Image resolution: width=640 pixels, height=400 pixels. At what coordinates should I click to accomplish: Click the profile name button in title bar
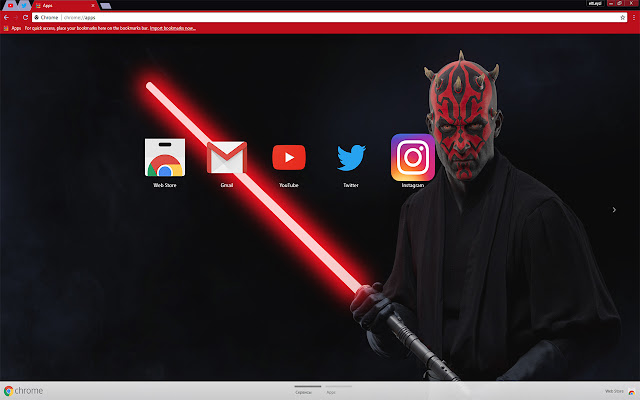point(595,3)
